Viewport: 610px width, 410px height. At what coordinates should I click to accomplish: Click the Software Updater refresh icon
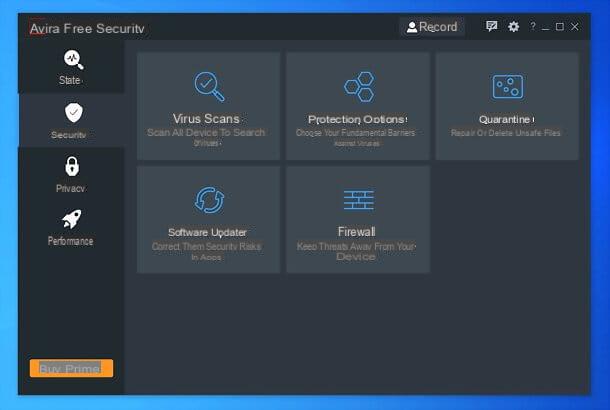209,200
